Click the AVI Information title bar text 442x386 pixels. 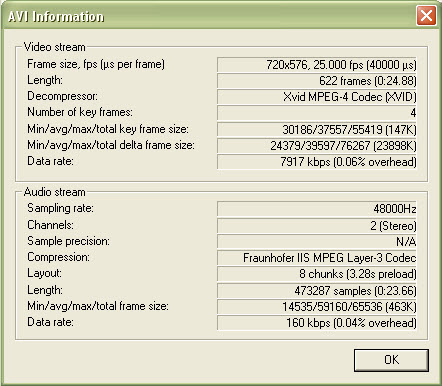coord(56,17)
